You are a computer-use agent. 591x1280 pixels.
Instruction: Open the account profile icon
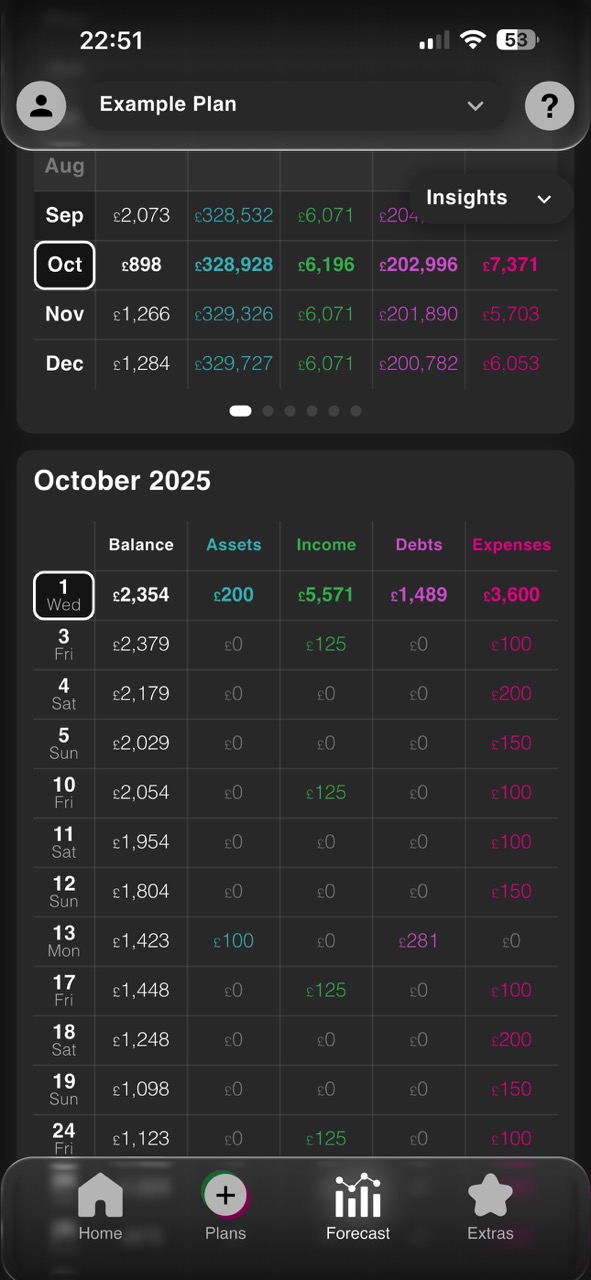tap(42, 105)
